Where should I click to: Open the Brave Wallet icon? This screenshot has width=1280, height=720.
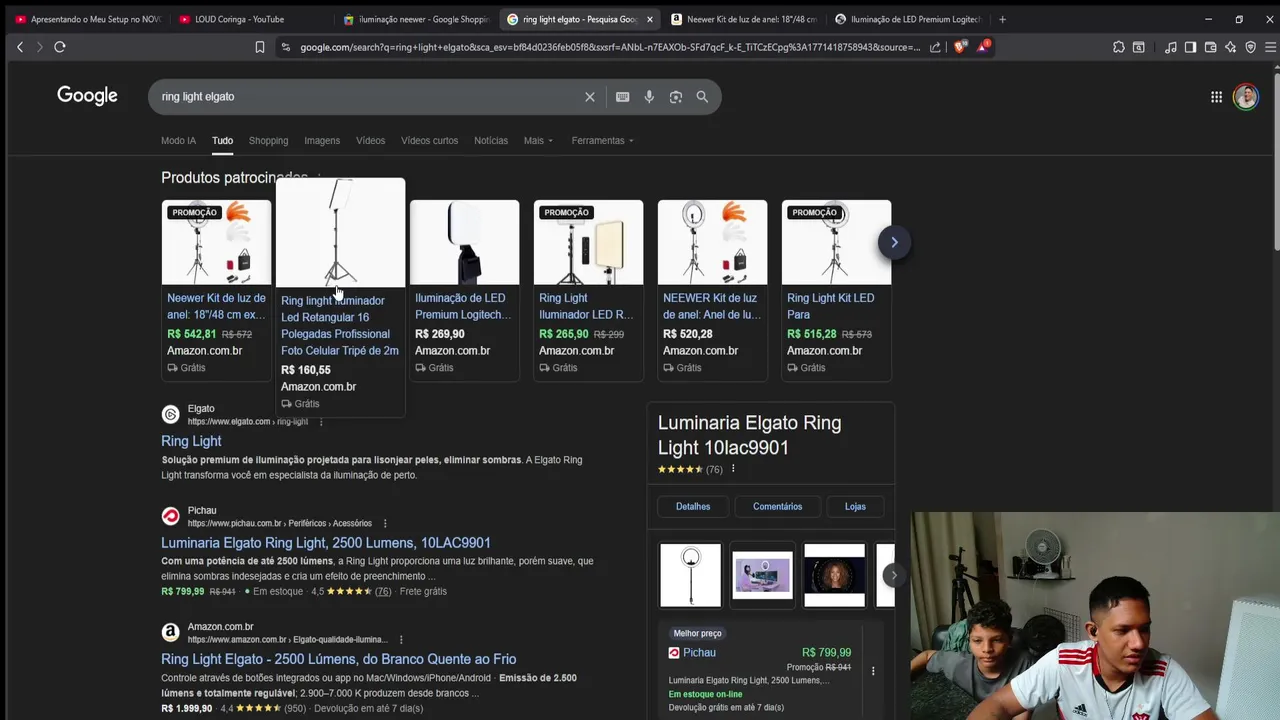point(1210,47)
